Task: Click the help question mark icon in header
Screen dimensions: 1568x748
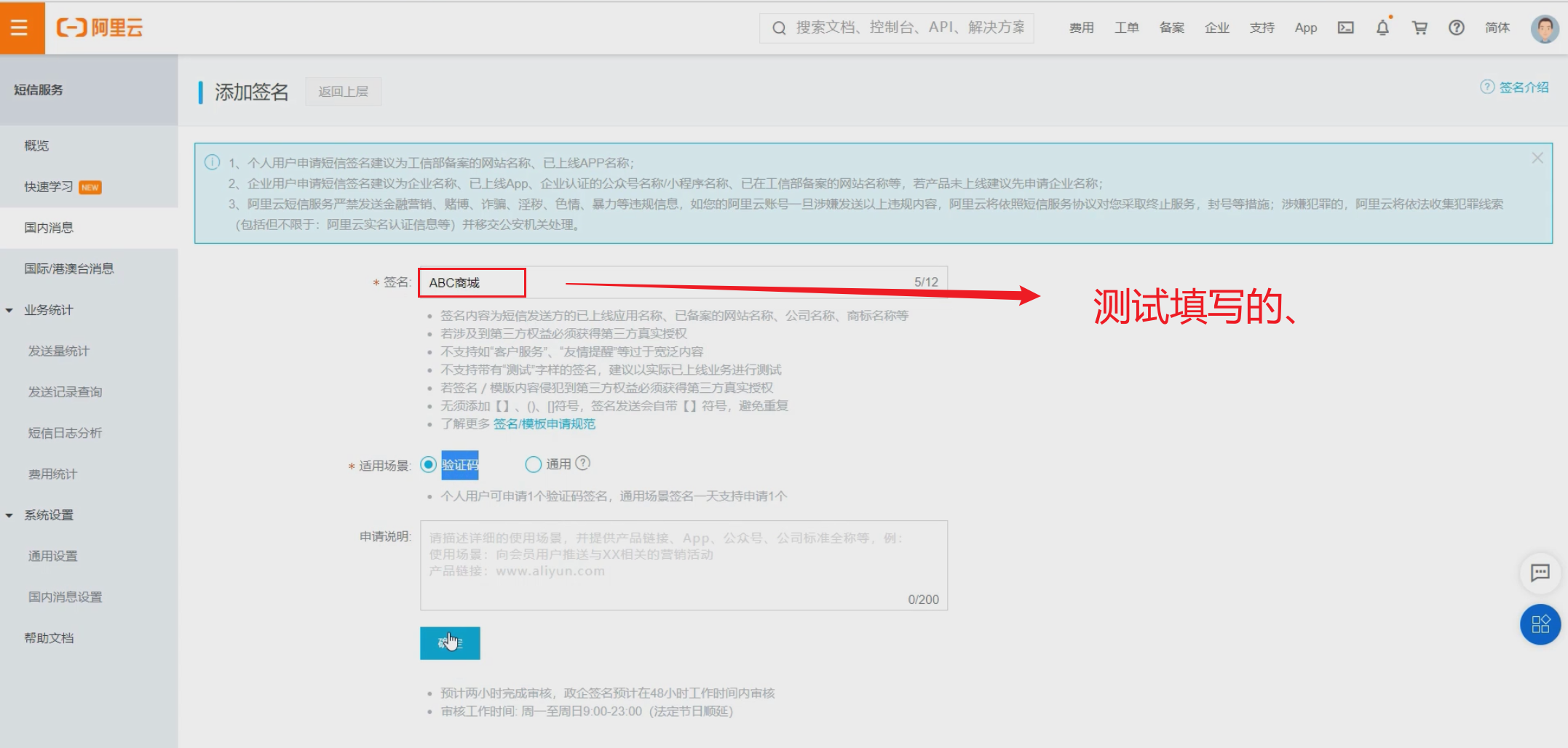Action: click(1456, 28)
